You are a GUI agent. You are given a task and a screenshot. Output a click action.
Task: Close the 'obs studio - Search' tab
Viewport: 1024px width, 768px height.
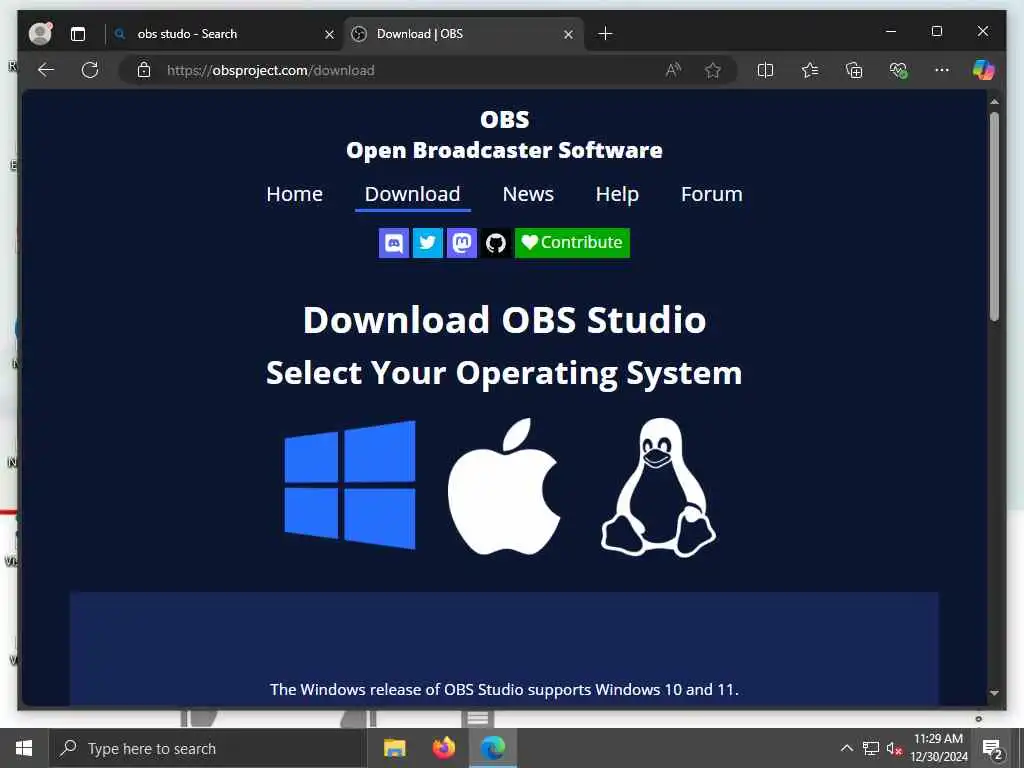(x=330, y=34)
